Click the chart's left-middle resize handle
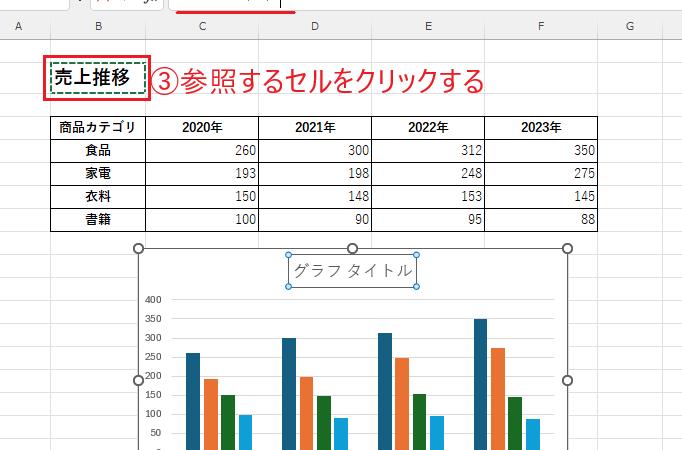Image resolution: width=682 pixels, height=450 pixels. 138,380
